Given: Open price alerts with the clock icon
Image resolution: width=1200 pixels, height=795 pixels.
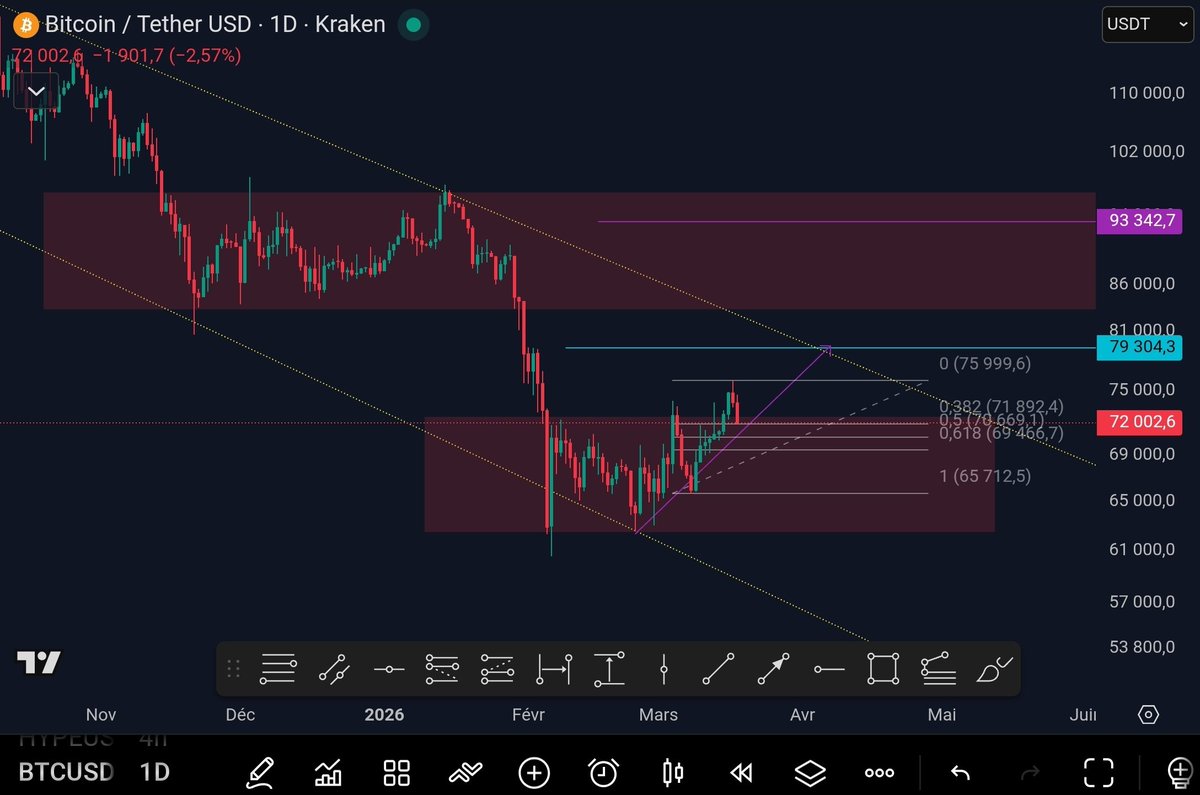Looking at the screenshot, I should 603,771.
